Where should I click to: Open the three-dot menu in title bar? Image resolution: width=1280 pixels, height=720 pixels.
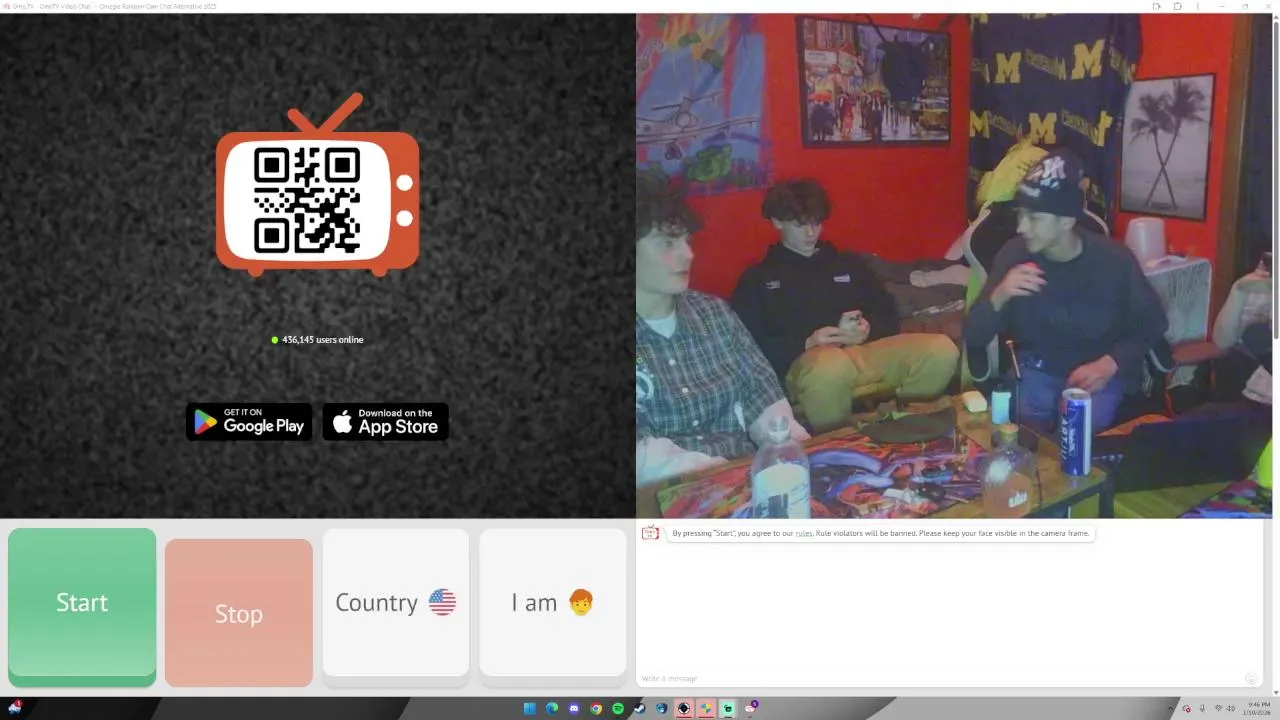point(1198,6)
